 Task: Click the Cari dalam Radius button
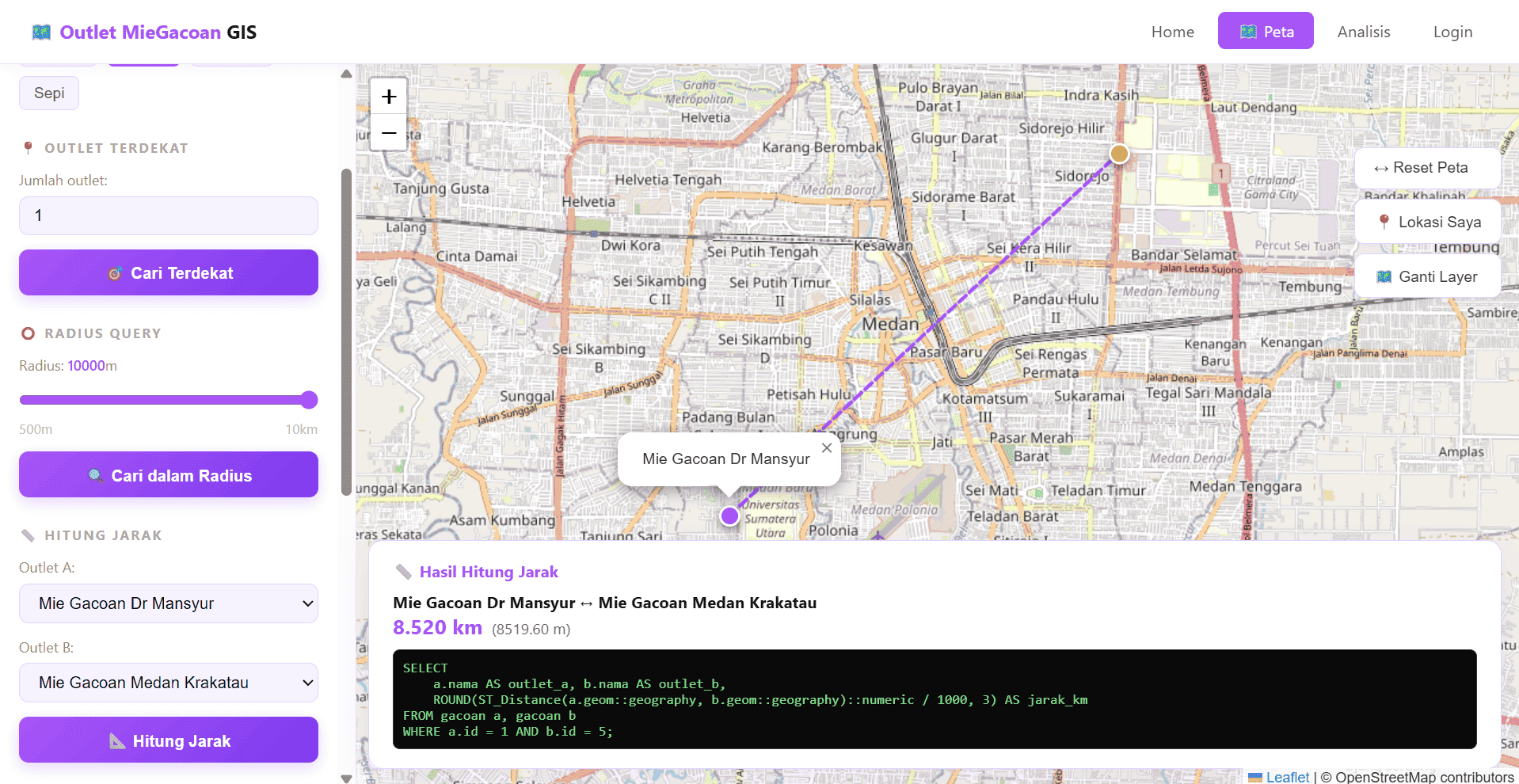click(169, 474)
